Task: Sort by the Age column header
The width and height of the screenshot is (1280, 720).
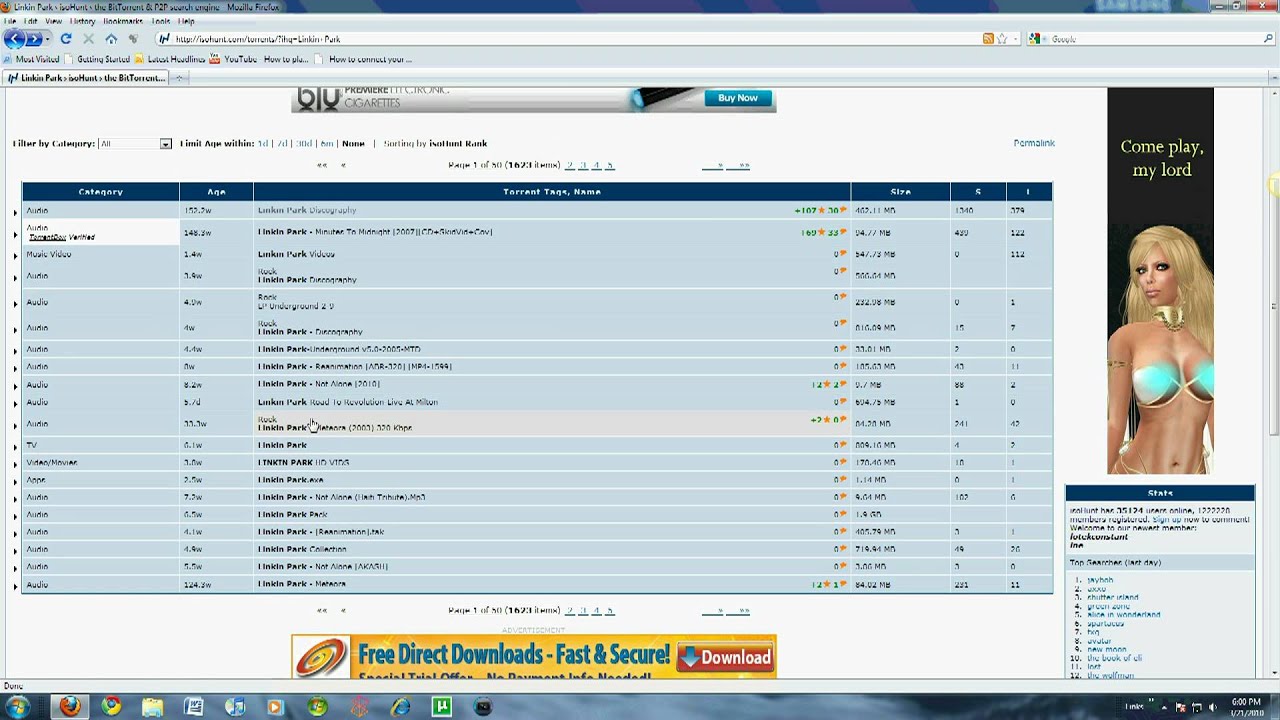Action: point(216,192)
